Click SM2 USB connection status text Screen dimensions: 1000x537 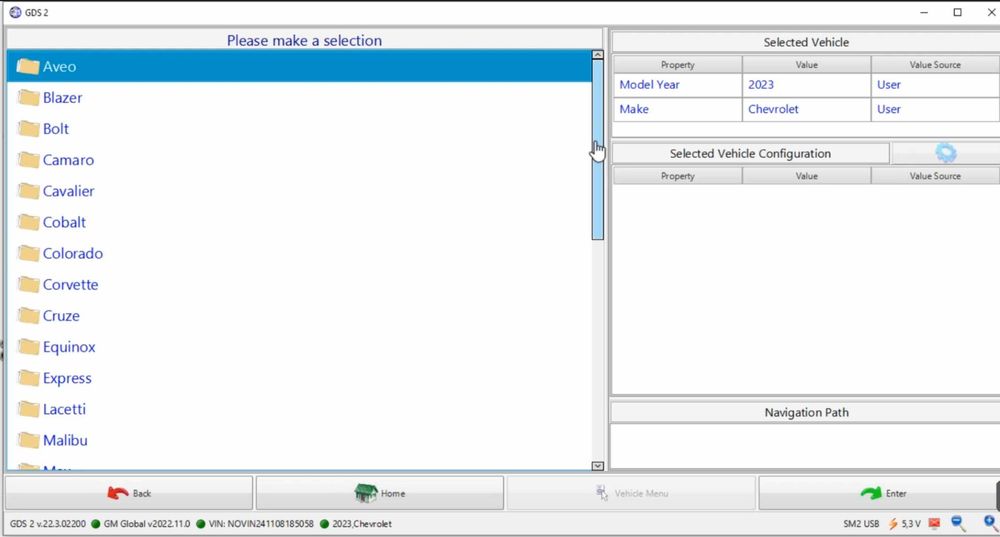point(861,524)
